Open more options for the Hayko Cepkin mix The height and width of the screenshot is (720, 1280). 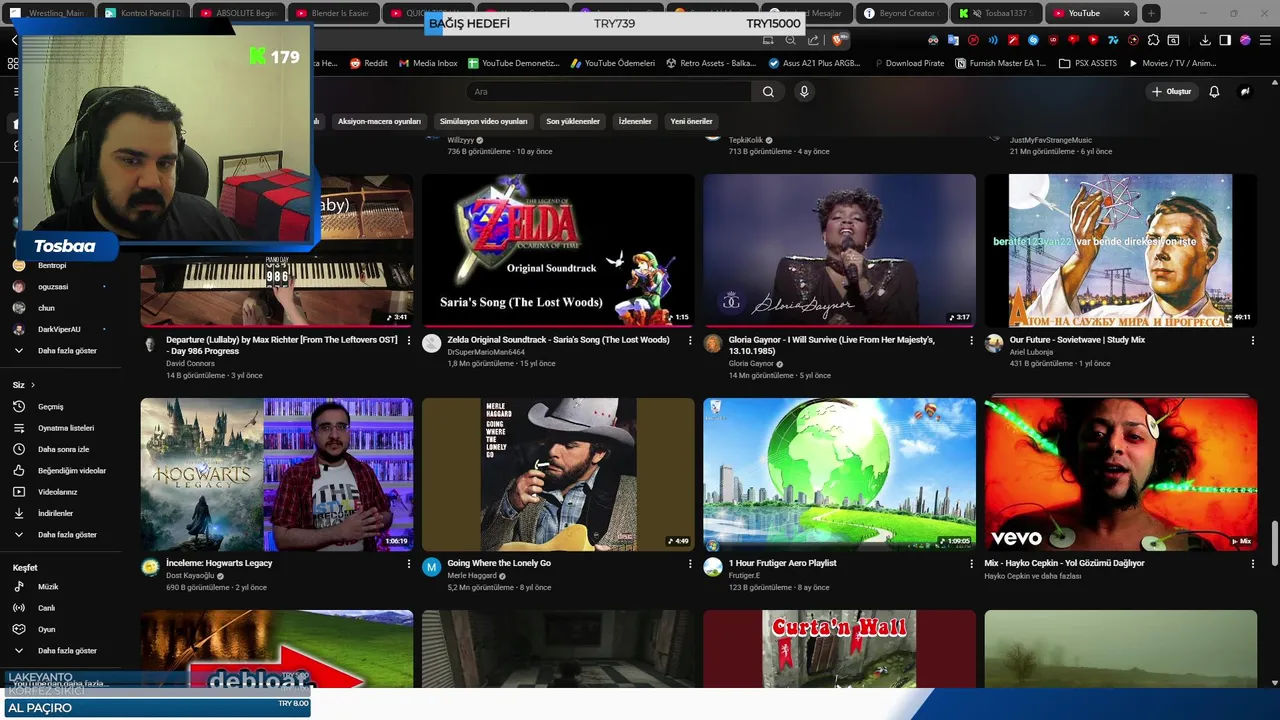click(x=1252, y=563)
